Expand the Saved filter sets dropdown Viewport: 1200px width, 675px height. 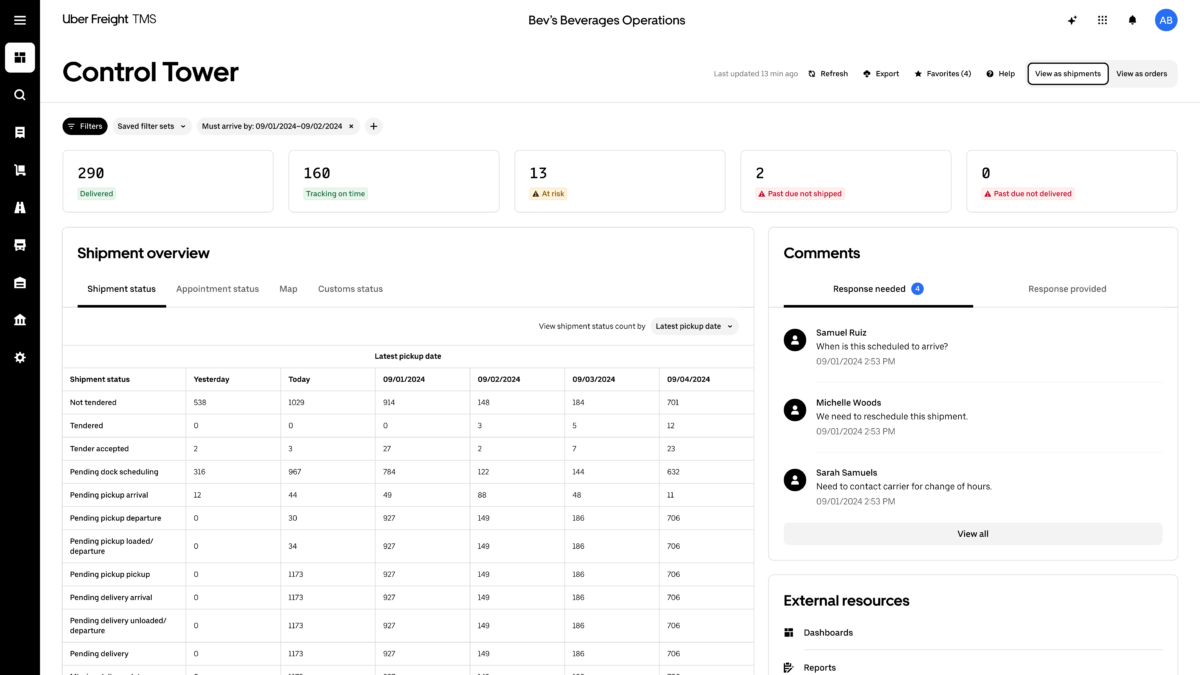click(x=152, y=126)
